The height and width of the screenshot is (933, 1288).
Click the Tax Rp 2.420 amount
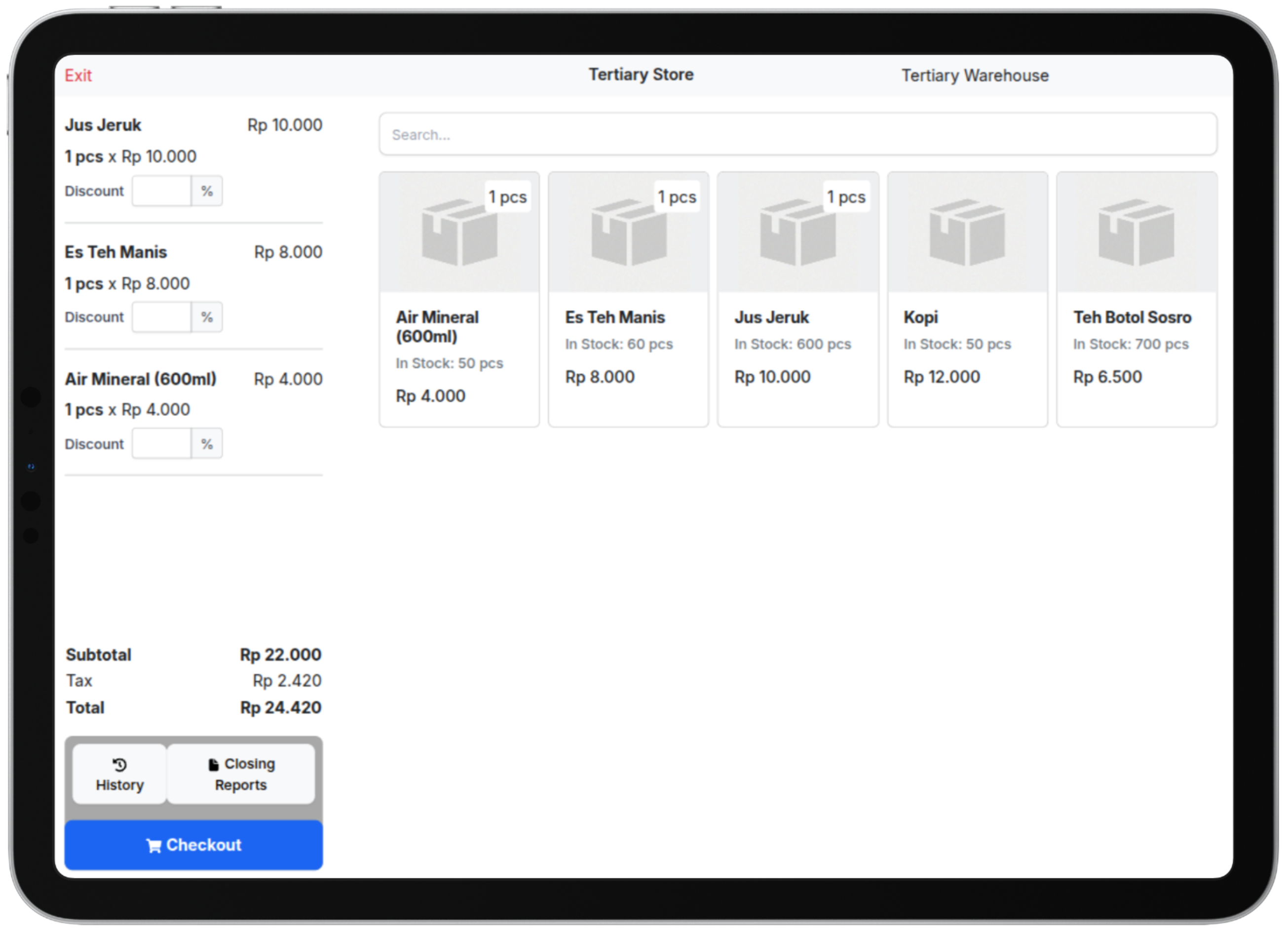[x=287, y=681]
